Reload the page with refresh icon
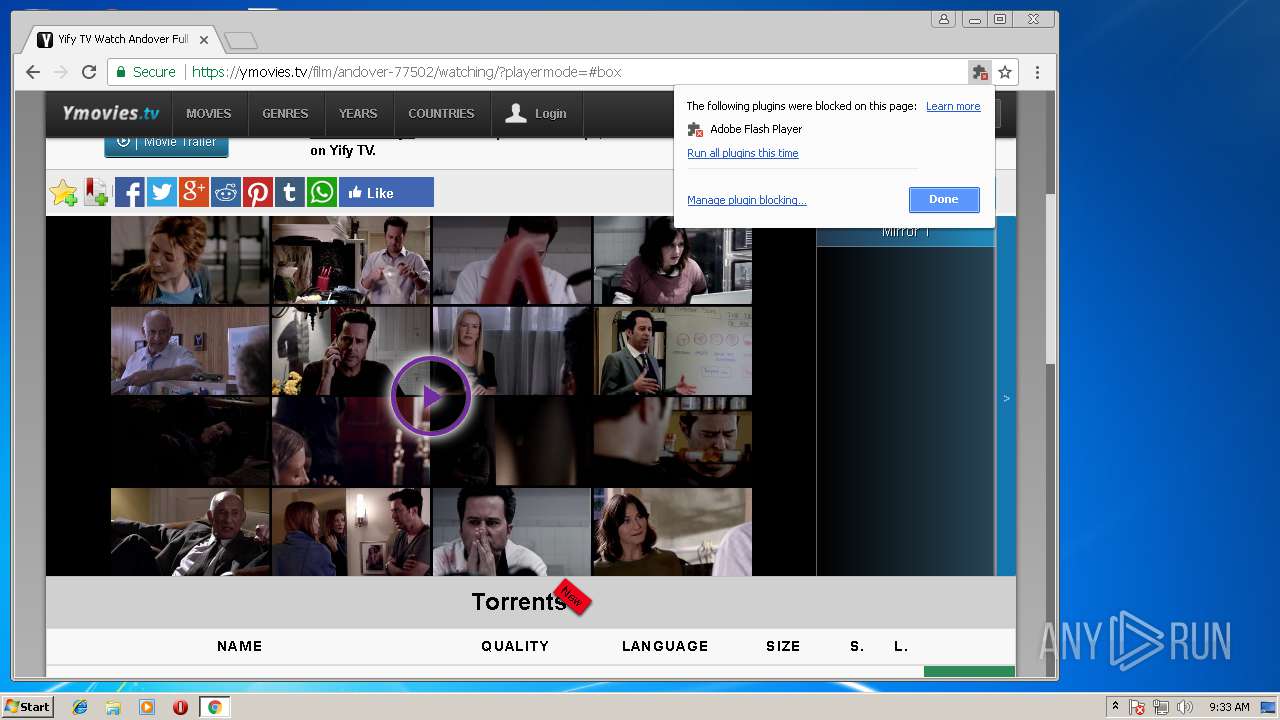 tap(89, 72)
